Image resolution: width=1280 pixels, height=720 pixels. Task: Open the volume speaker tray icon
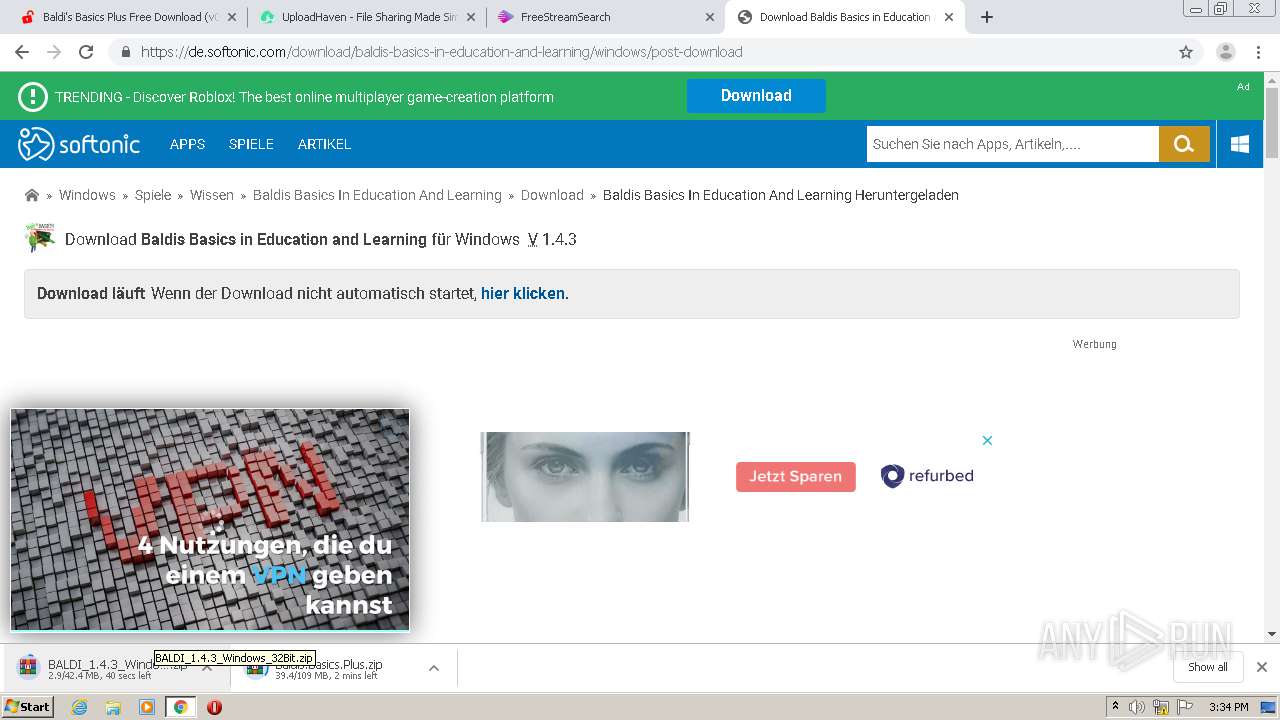click(1137, 707)
